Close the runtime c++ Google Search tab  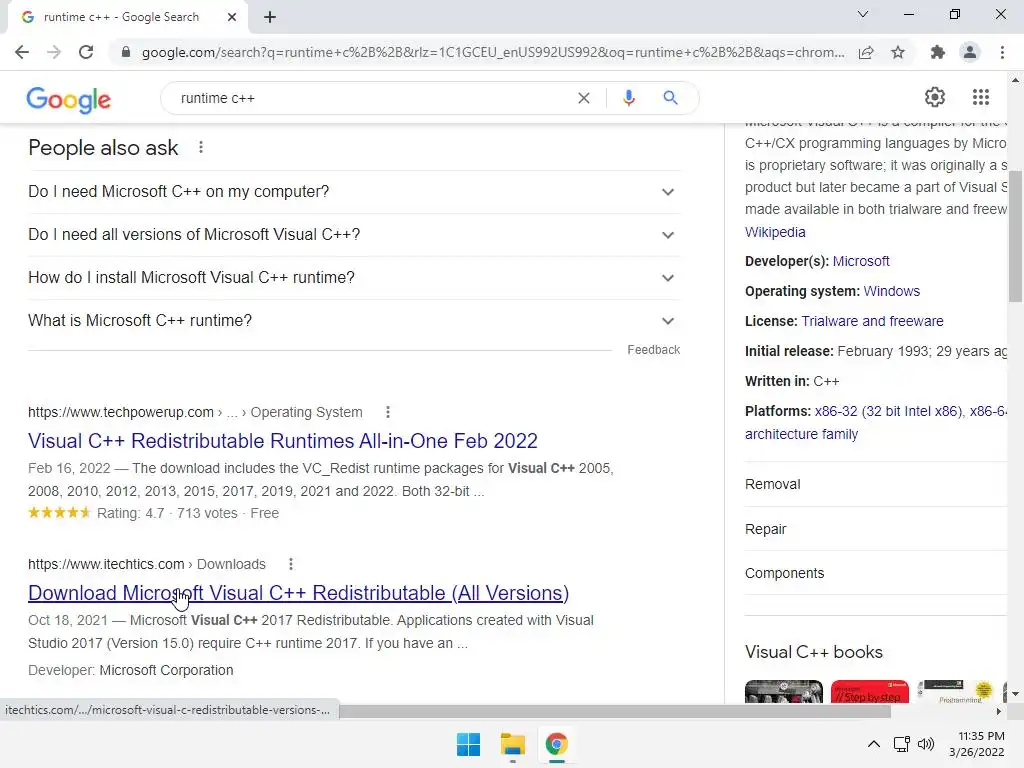[232, 17]
